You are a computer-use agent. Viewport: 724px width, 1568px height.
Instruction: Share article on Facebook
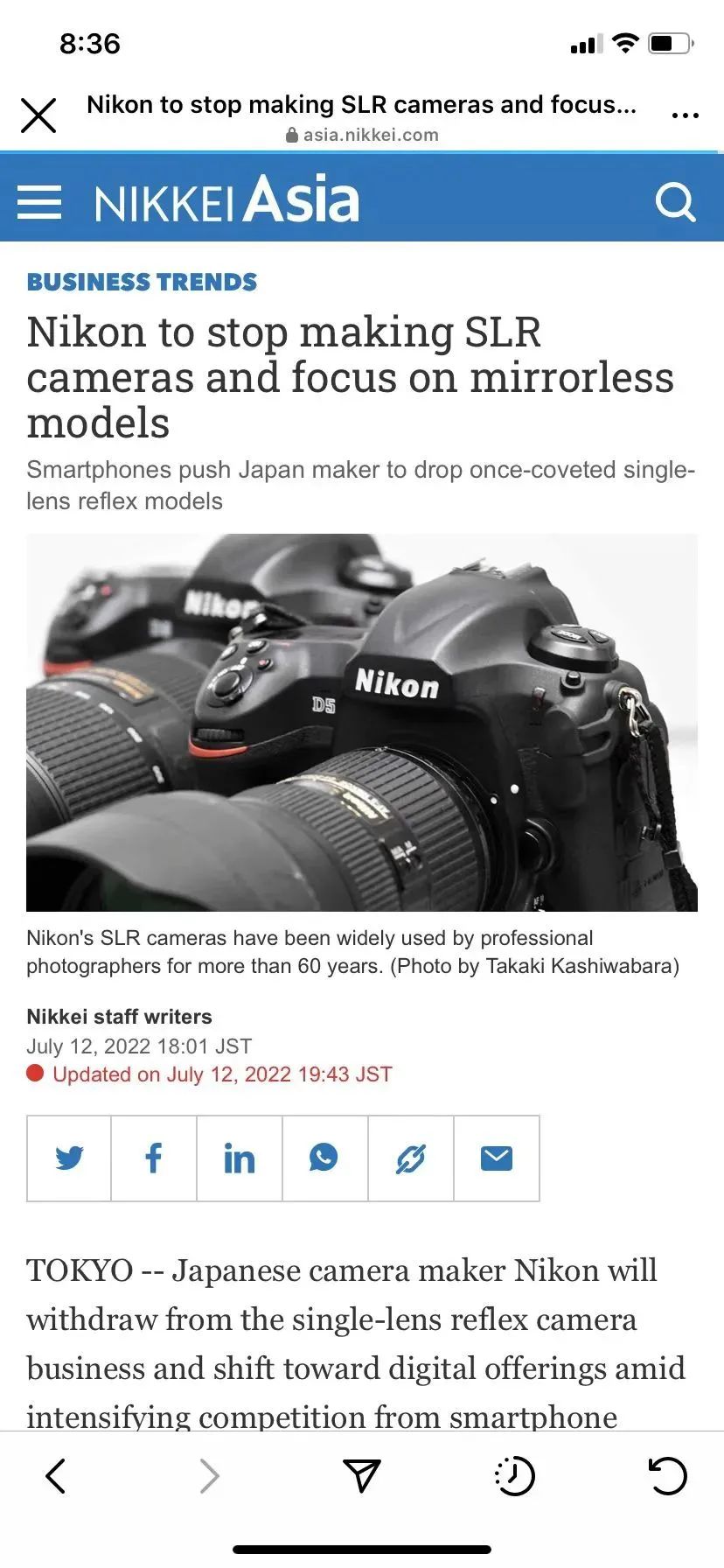coord(154,1158)
